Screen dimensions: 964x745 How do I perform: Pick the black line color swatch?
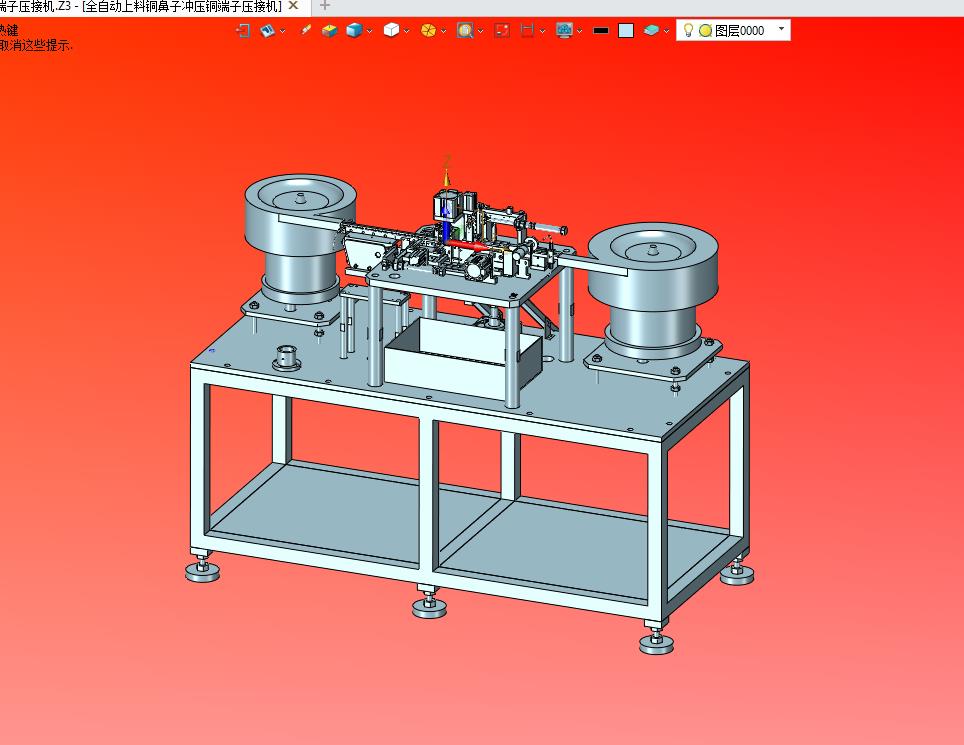pyautogui.click(x=601, y=30)
